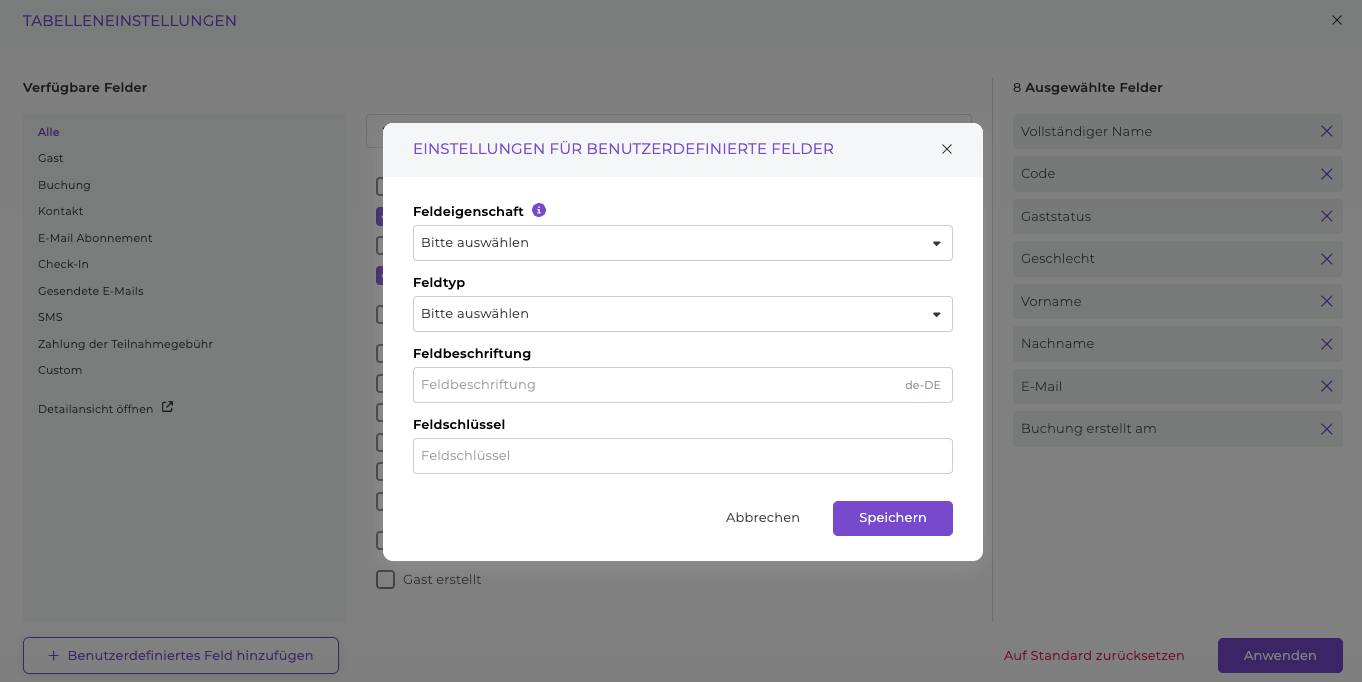Image resolution: width=1362 pixels, height=682 pixels.
Task: Remove Buchung erstellt am field
Action: click(1326, 429)
